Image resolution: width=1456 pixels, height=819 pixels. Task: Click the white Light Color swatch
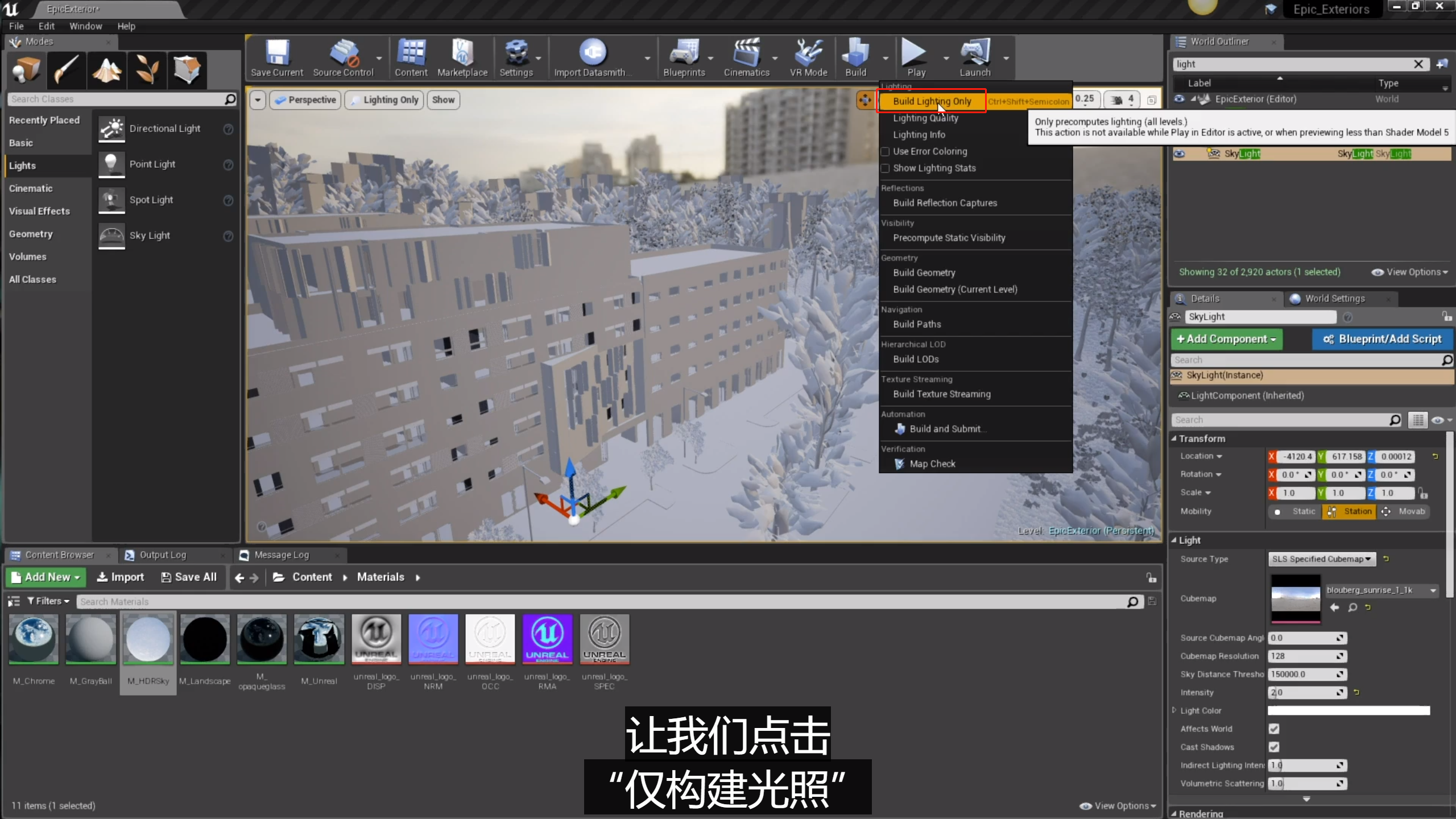pos(1349,710)
